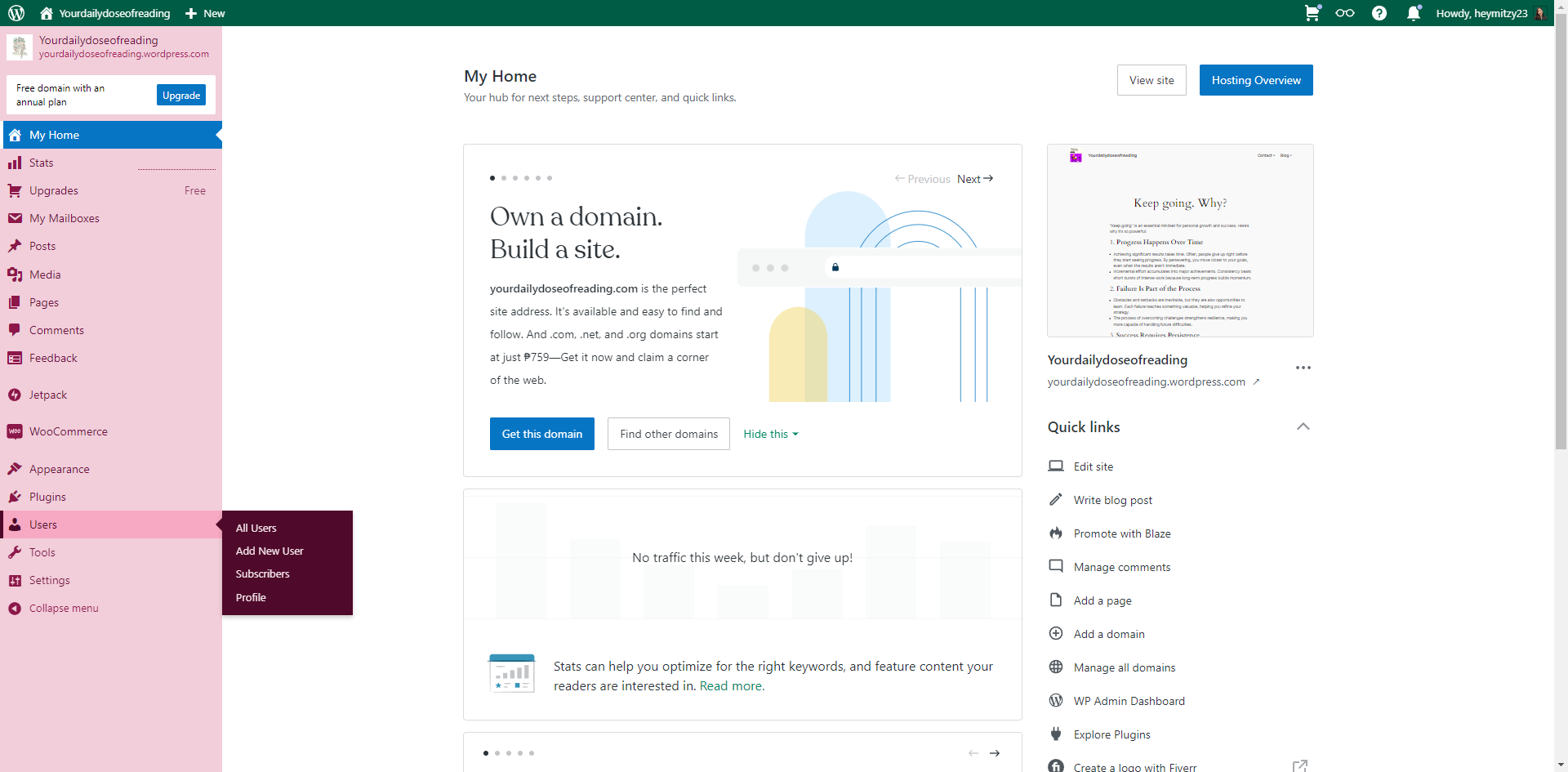Go to Next domain card slide
The width and height of the screenshot is (1568, 772).
point(975,179)
